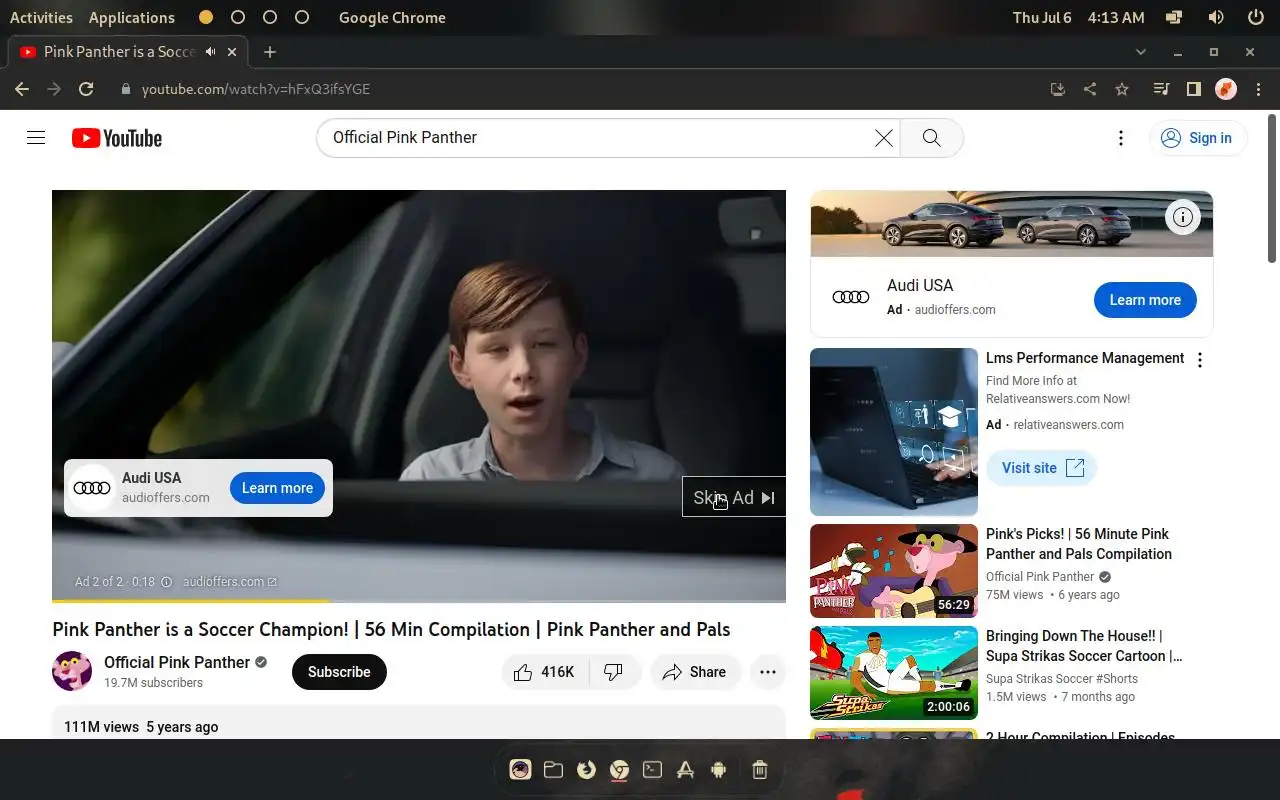
Task: Open Bringing Down The House video title
Action: [1084, 646]
